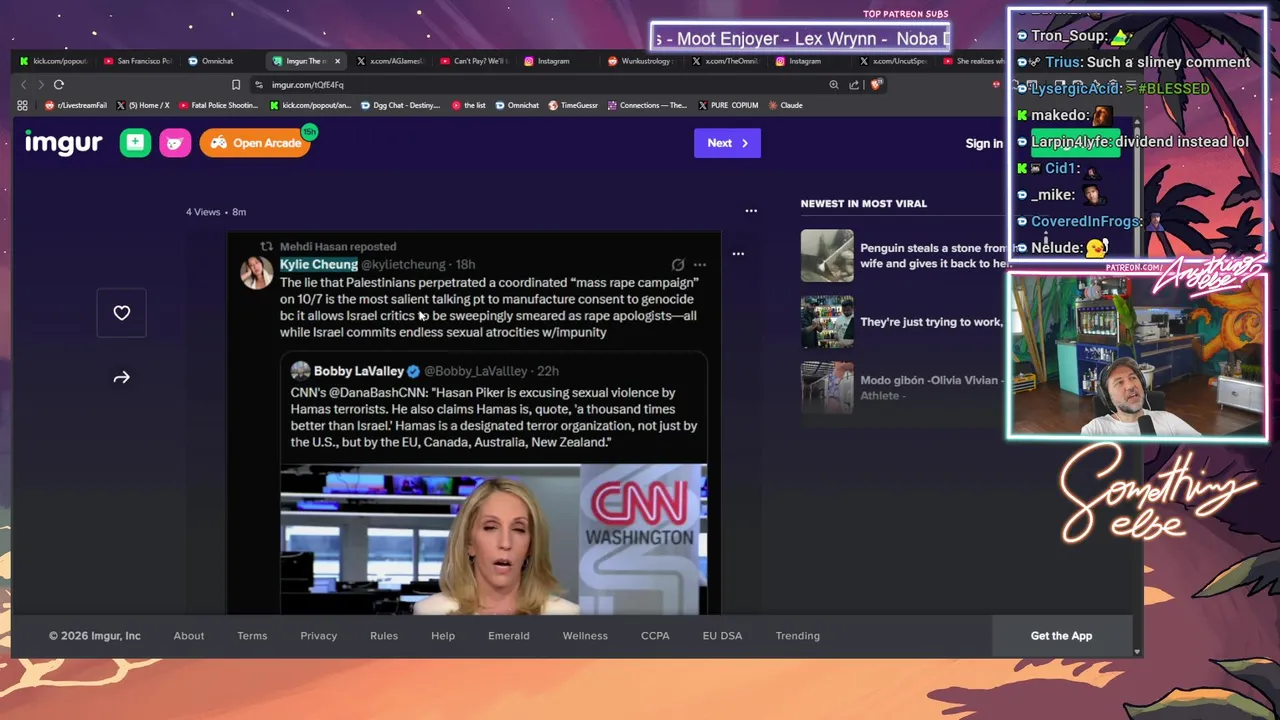Switch to the San Francisco Pol YouTube tab
Image resolution: width=1280 pixels, height=720 pixels.
pyautogui.click(x=138, y=61)
